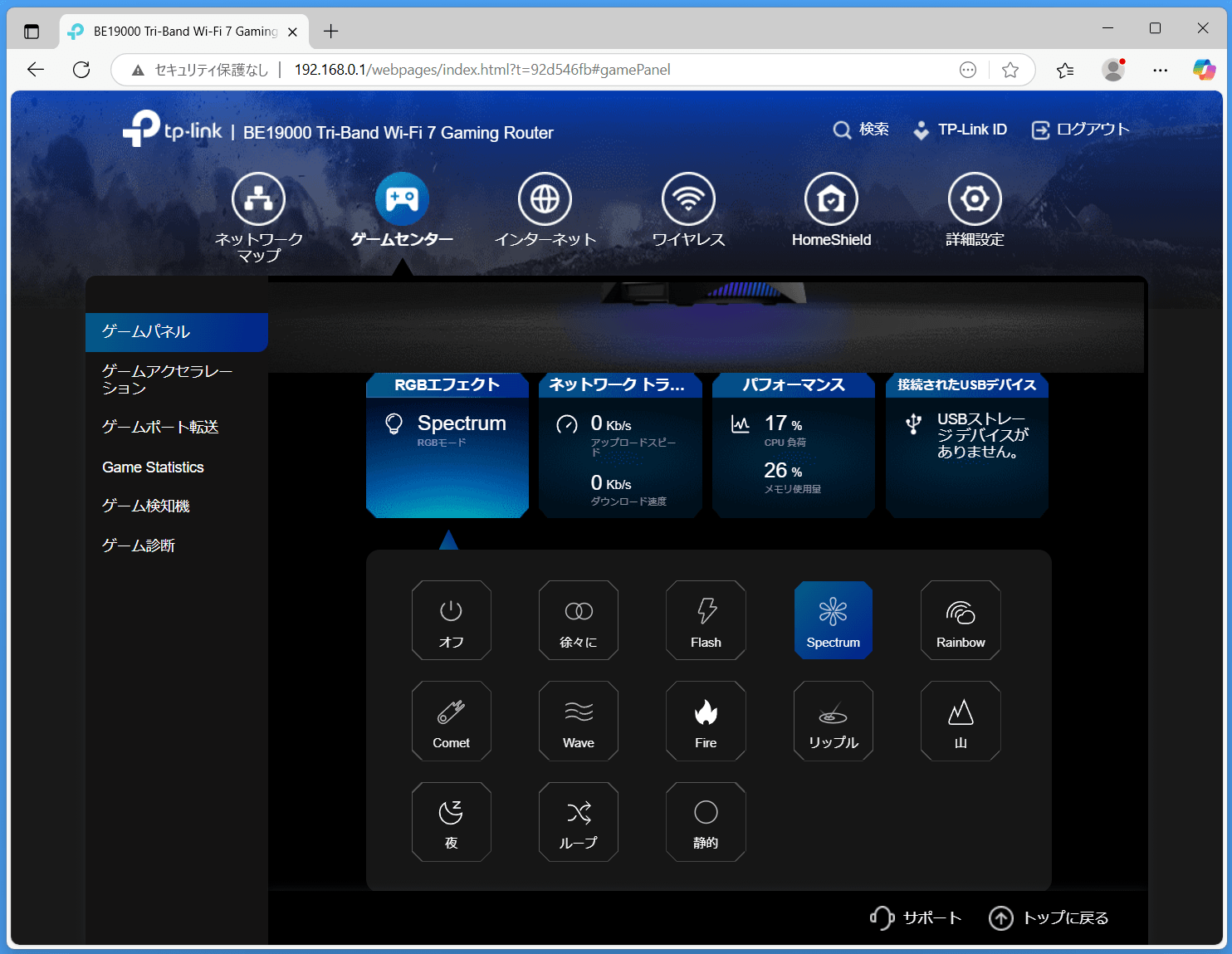Go to インターネット settings

(x=545, y=210)
